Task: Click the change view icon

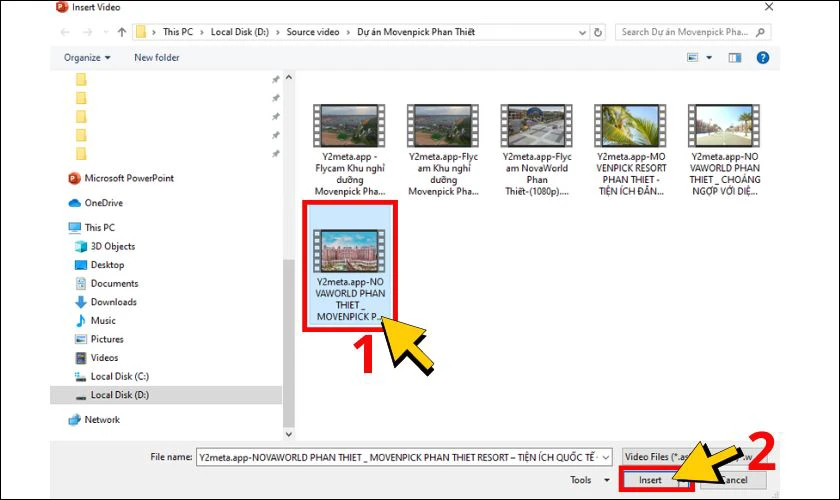Action: pos(693,57)
